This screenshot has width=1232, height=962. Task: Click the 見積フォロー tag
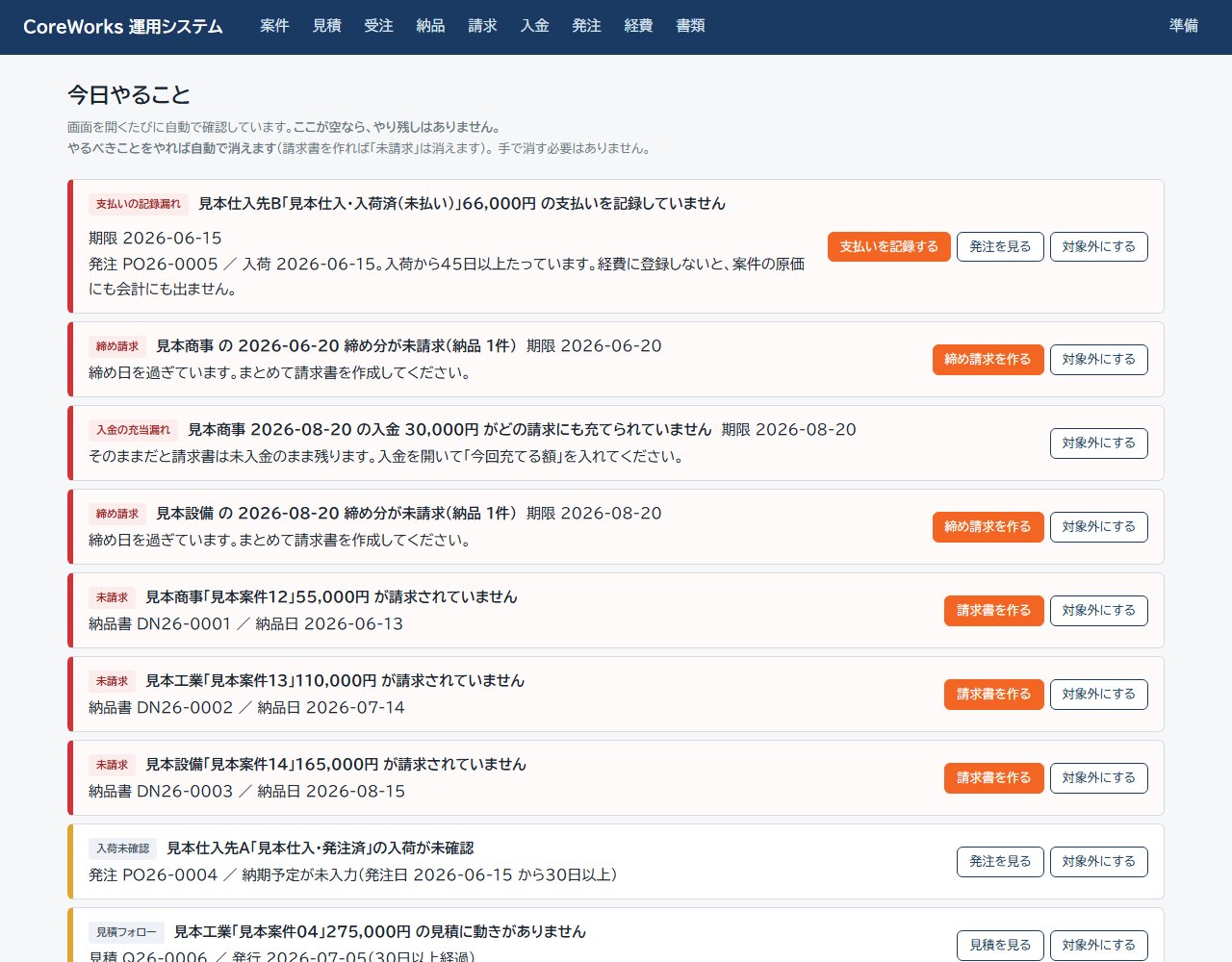(x=126, y=932)
